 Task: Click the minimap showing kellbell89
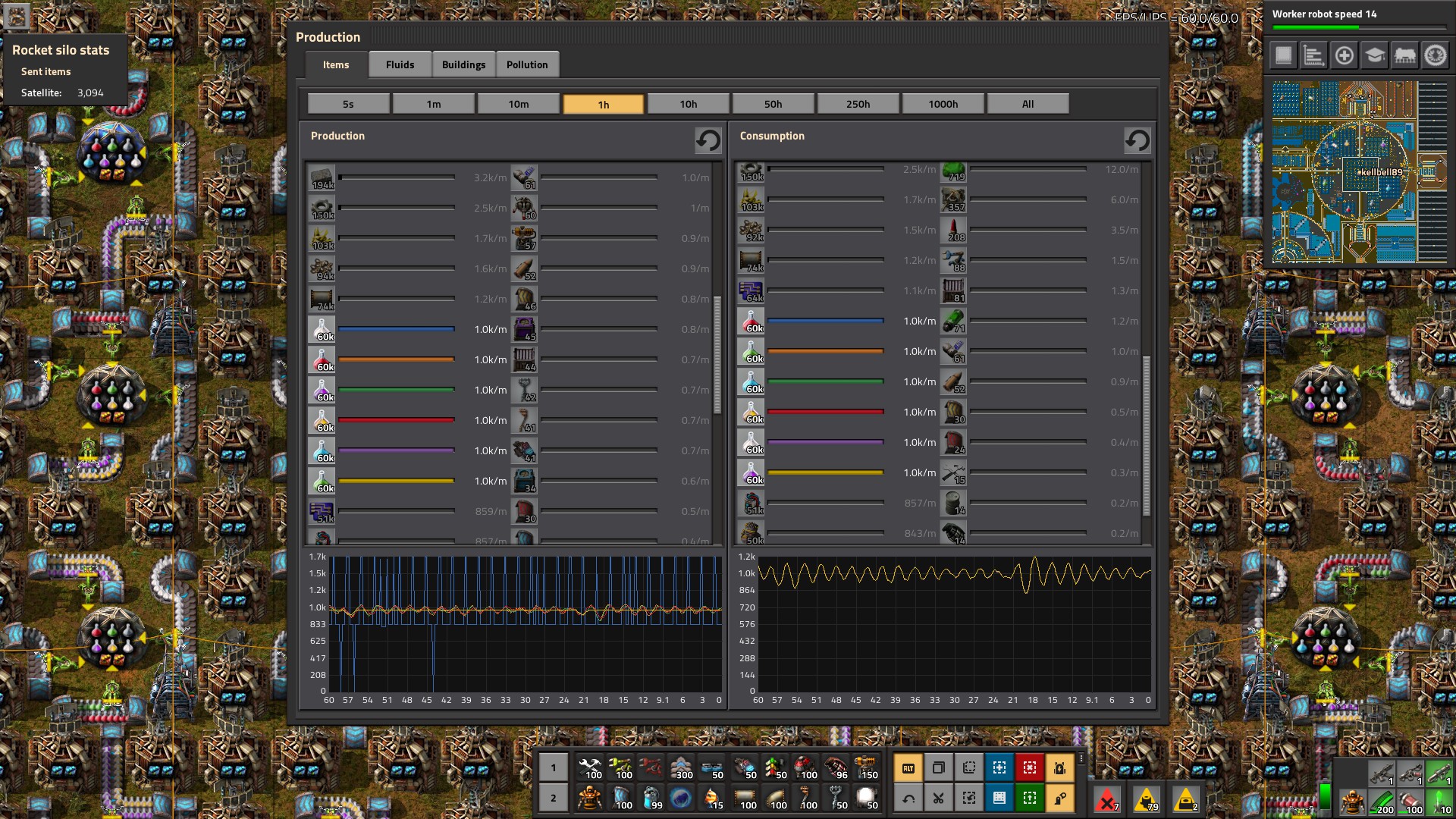pyautogui.click(x=1359, y=172)
